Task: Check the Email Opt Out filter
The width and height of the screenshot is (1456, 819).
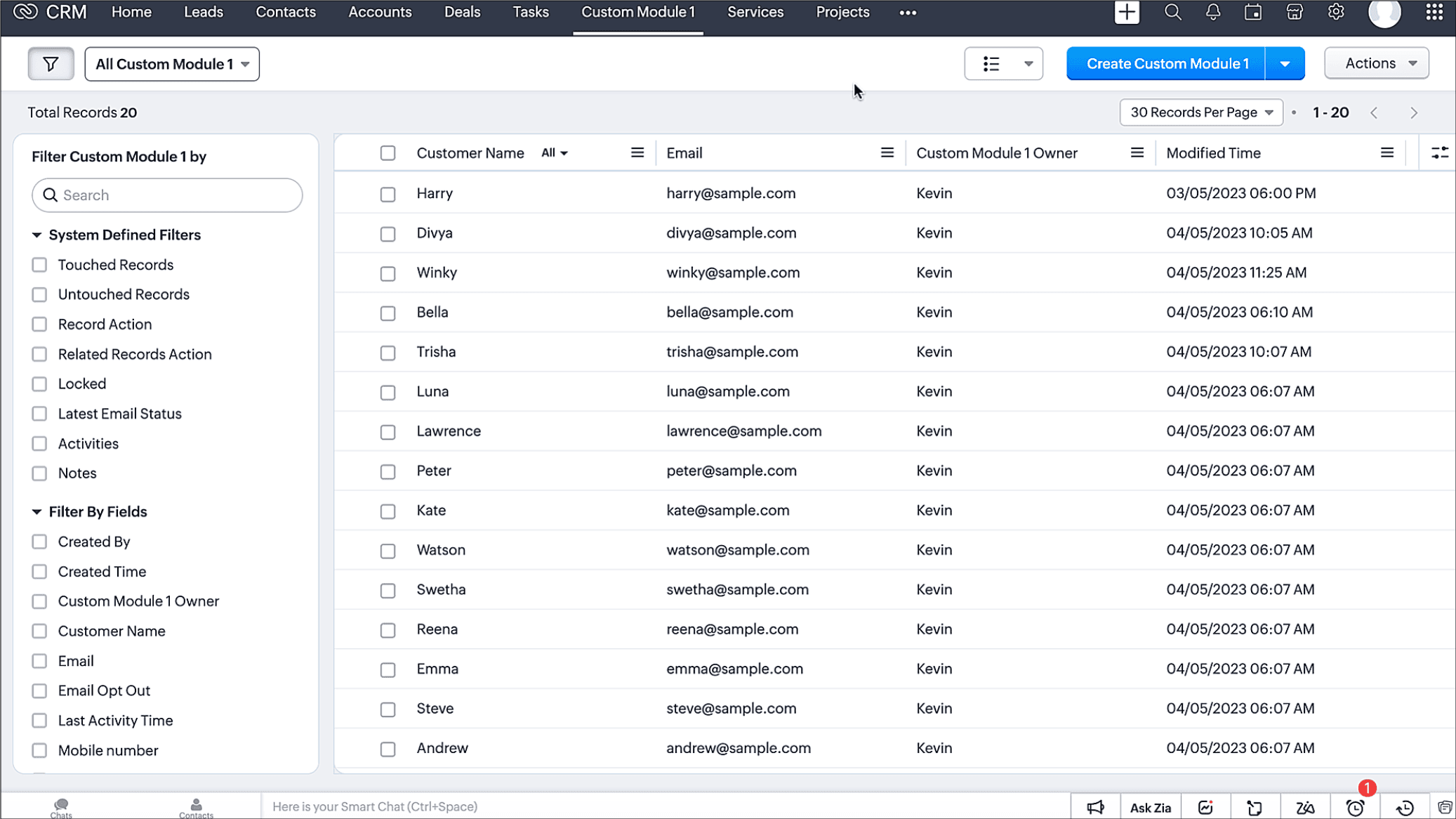Action: (39, 691)
